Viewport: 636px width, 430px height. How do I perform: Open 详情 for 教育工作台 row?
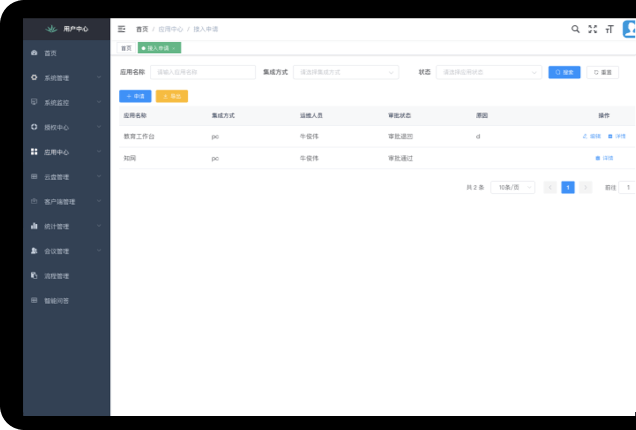coord(617,136)
